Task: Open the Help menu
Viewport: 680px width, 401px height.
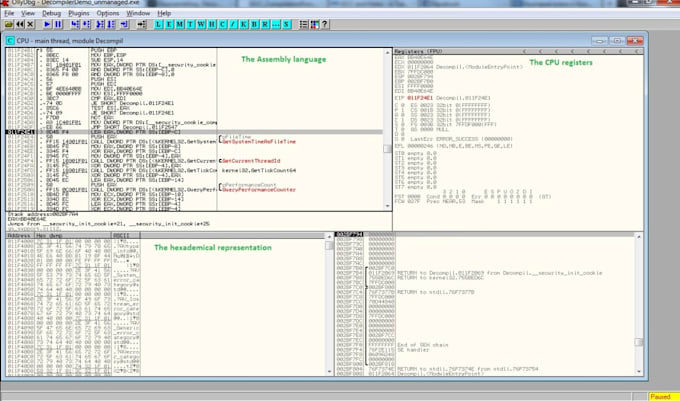Action: 164,13
